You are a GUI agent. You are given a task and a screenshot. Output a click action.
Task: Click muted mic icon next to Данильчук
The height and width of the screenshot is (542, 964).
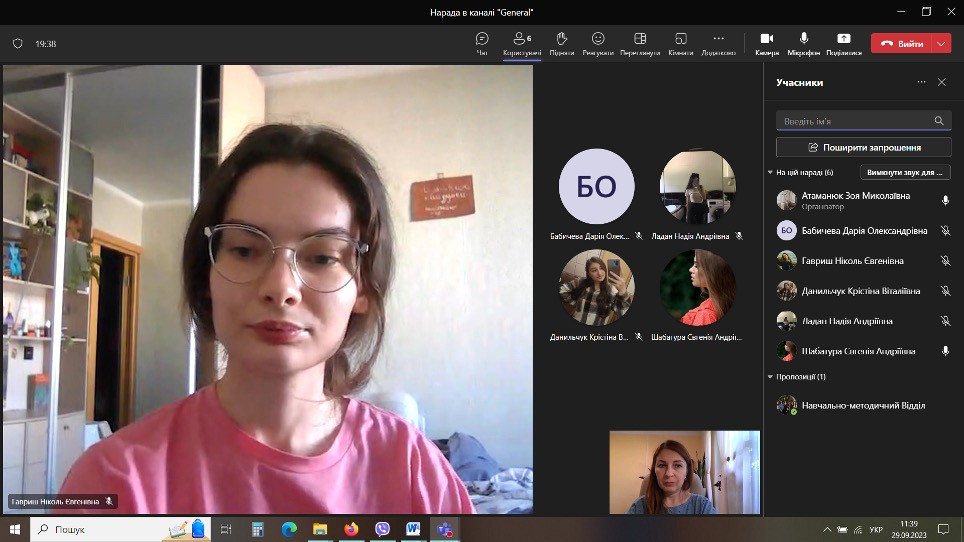(946, 291)
